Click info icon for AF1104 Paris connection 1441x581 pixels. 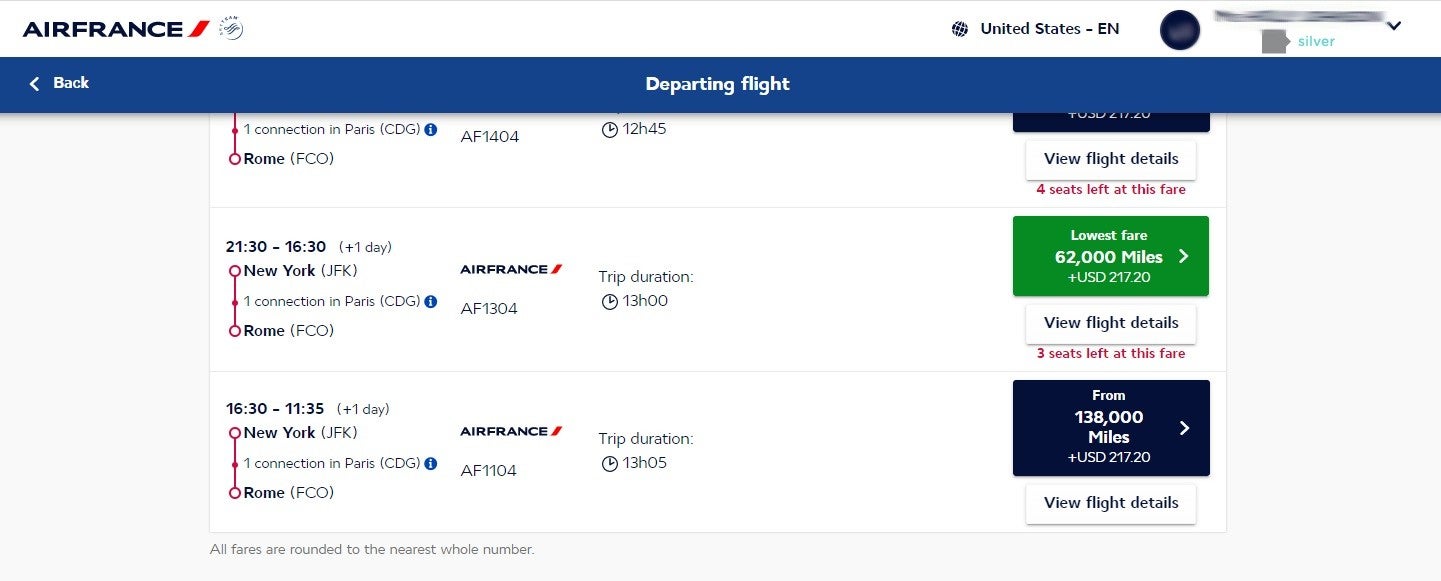431,463
